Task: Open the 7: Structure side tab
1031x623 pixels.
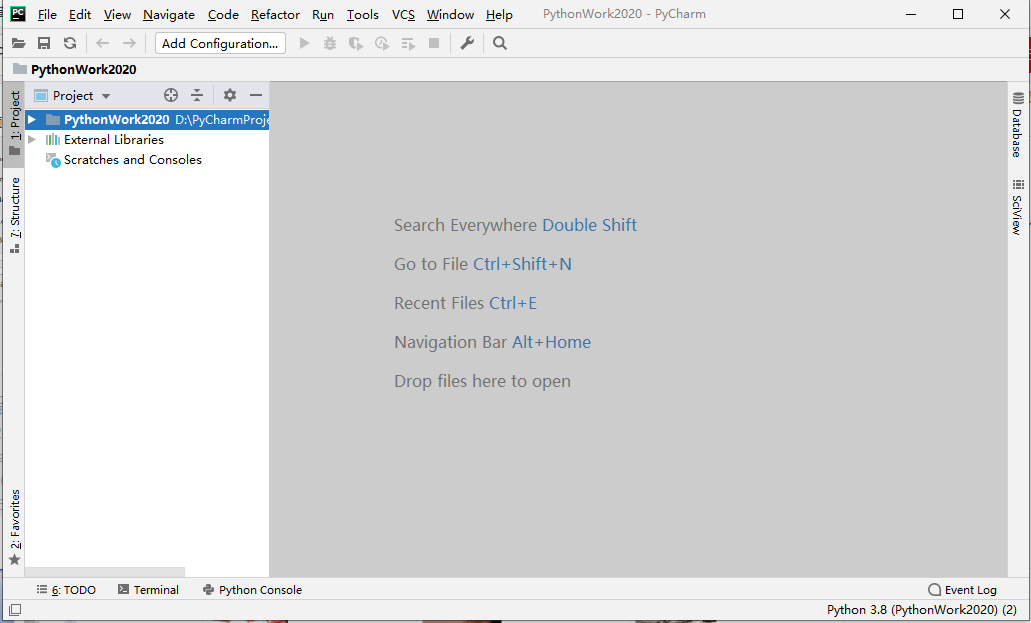Action: coord(14,215)
